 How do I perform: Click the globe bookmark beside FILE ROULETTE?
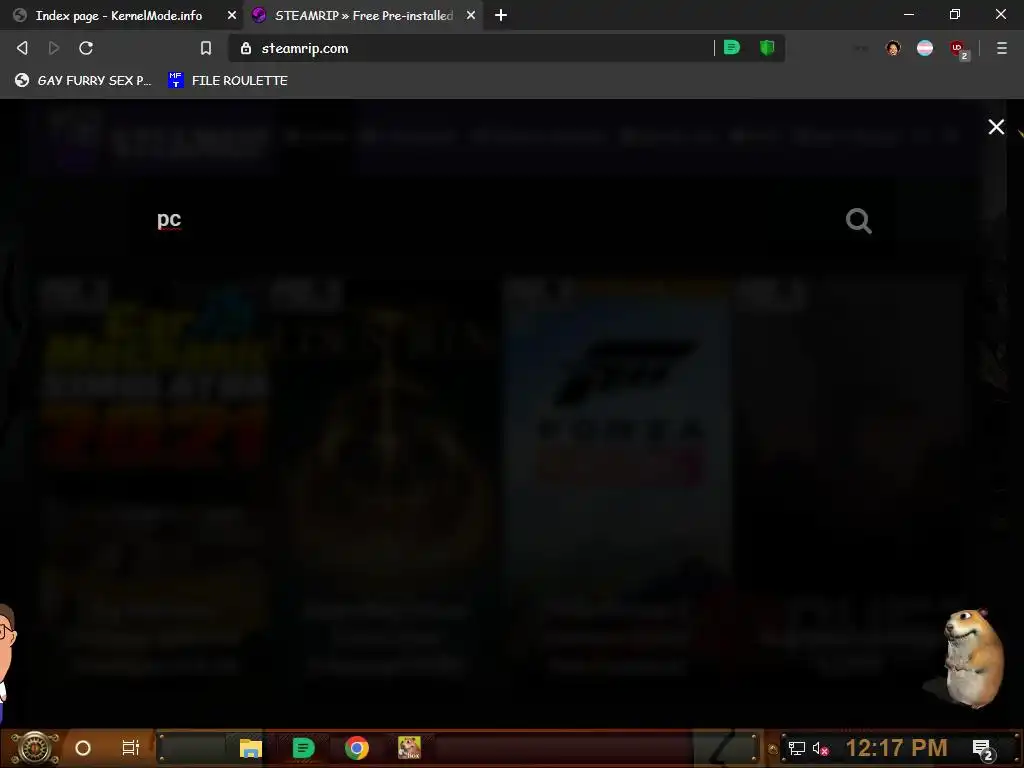tap(83, 80)
